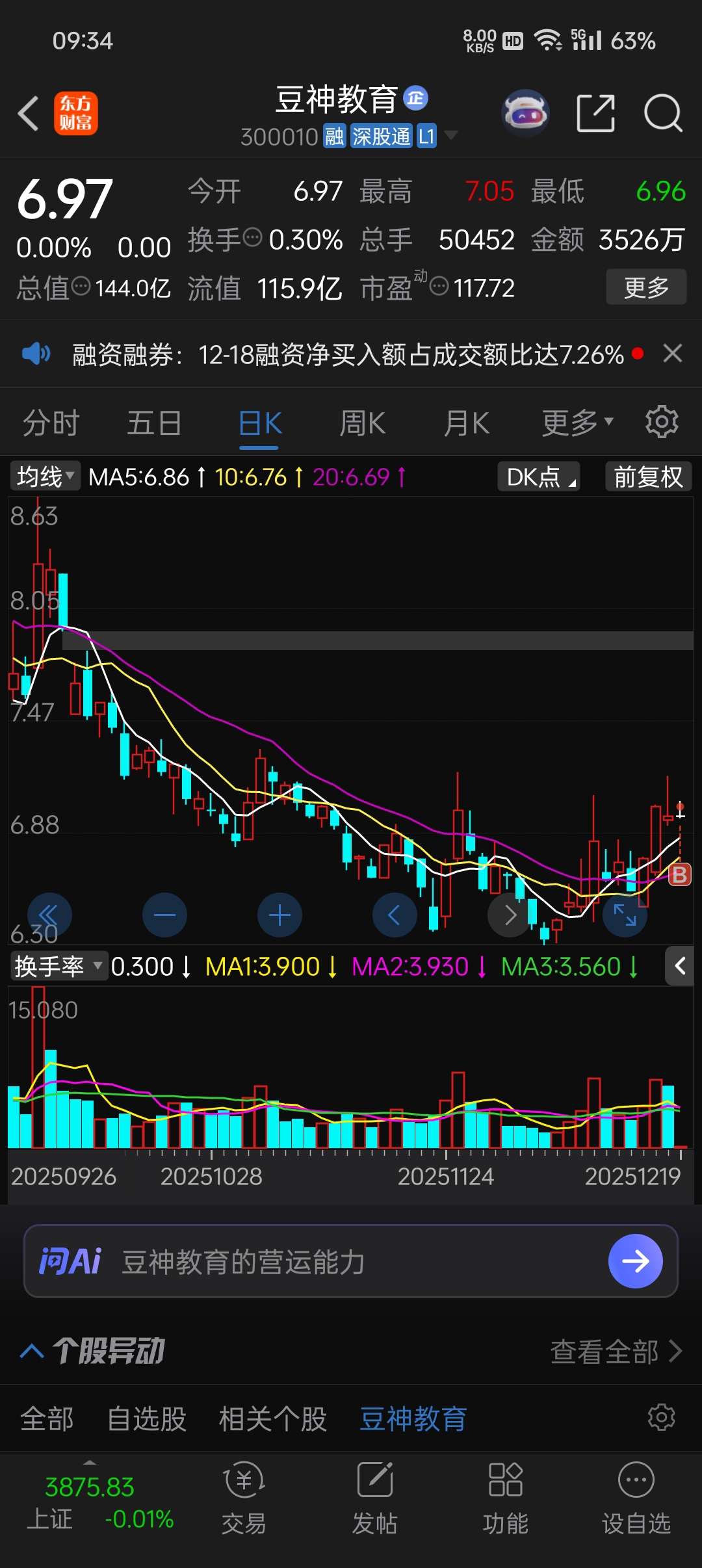Open the search magnifier icon
Viewport: 702px width, 1568px height.
click(663, 113)
